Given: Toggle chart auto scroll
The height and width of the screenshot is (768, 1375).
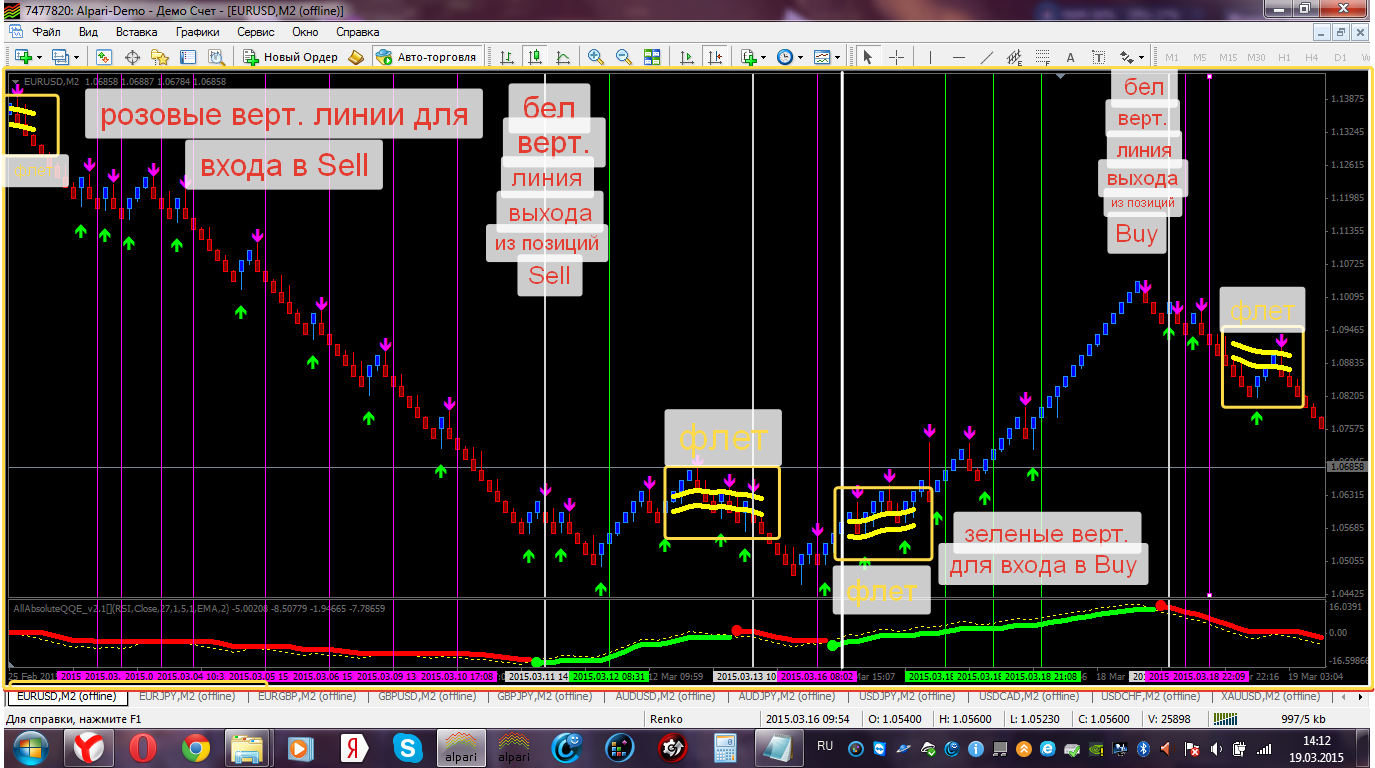Looking at the screenshot, I should (x=687, y=57).
